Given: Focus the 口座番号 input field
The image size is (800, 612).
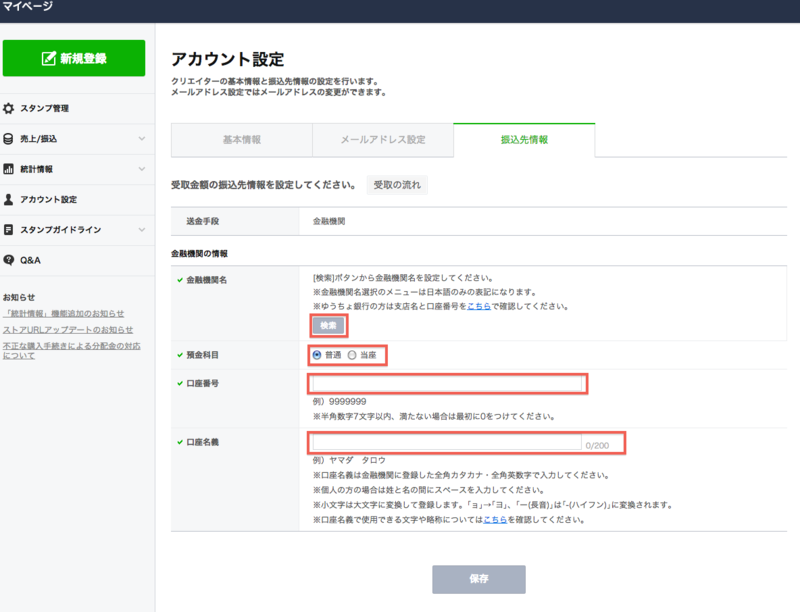Looking at the screenshot, I should 447,384.
